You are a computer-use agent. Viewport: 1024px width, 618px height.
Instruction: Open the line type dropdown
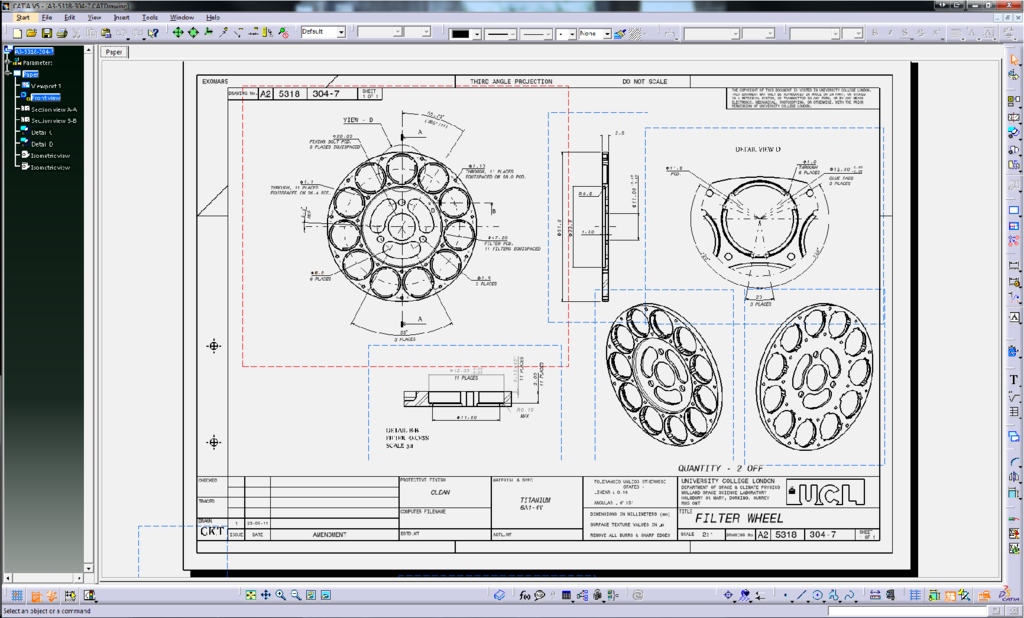pyautogui.click(x=548, y=34)
